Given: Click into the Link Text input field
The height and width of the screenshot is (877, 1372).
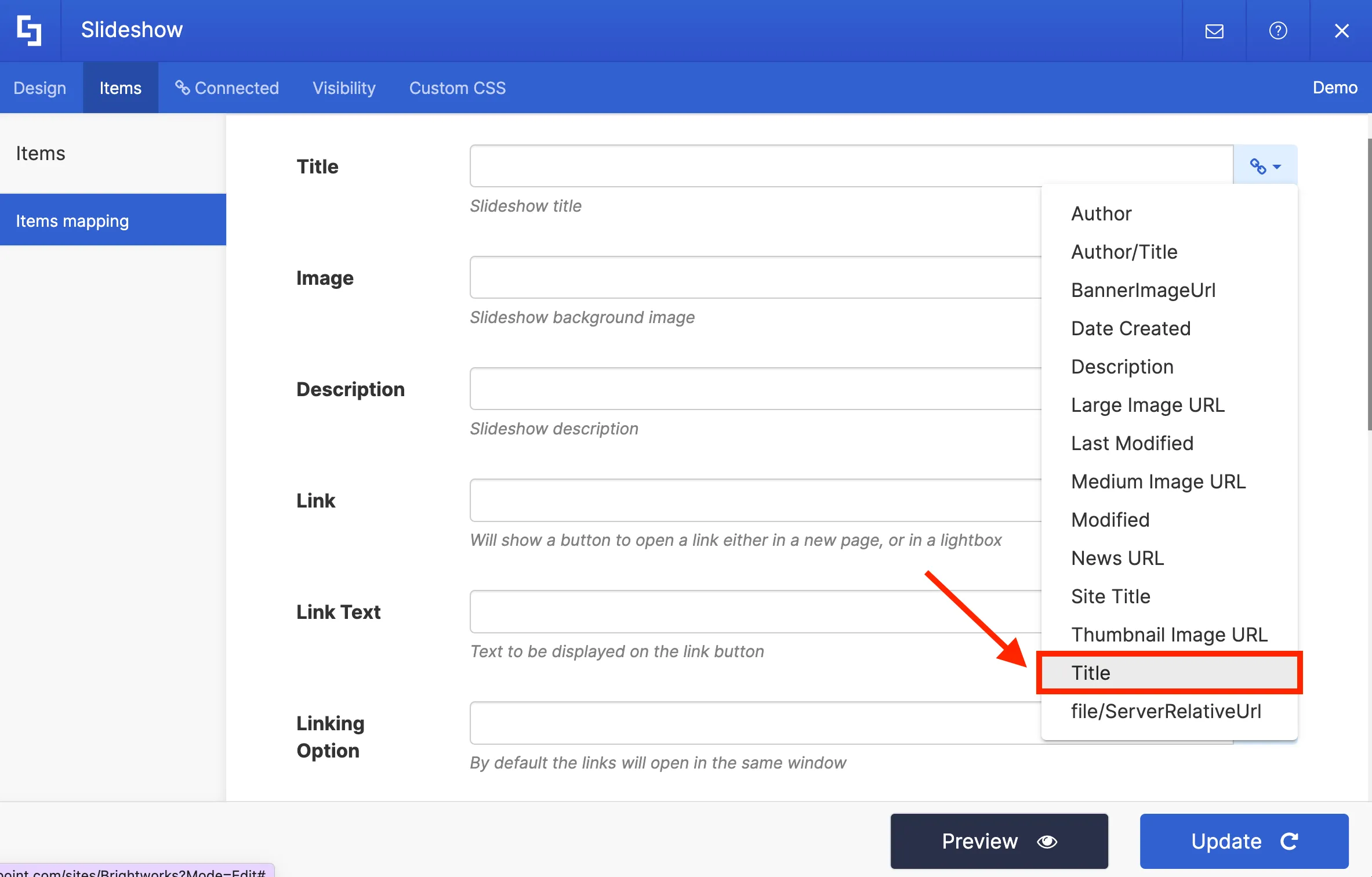Looking at the screenshot, I should pos(756,611).
